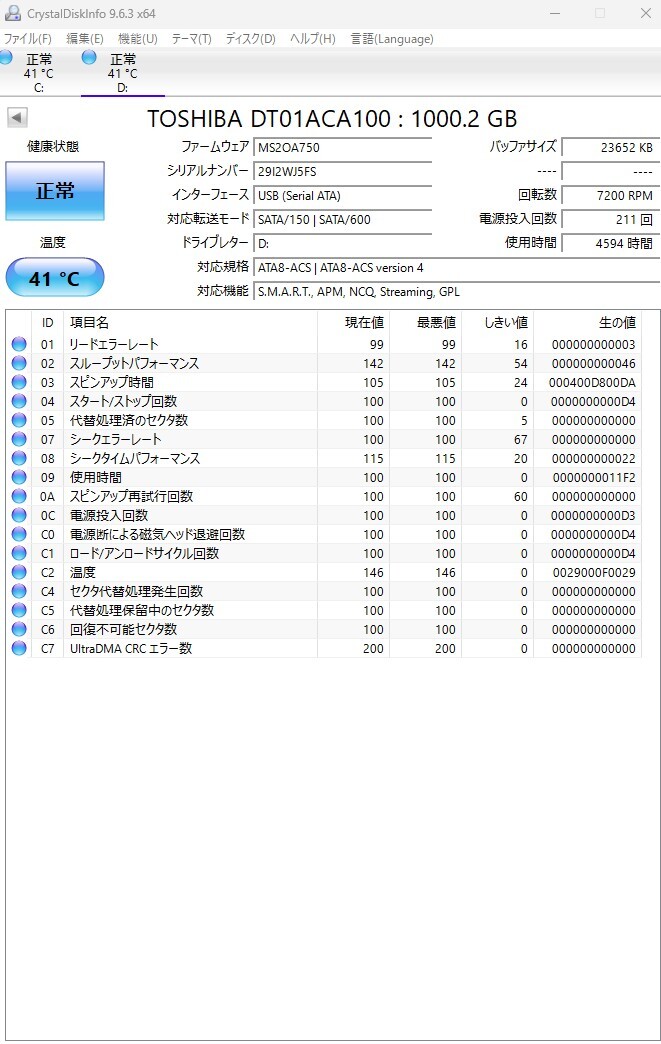The height and width of the screenshot is (1044, 661).
Task: Click the drive letter field D:
Action: point(343,243)
